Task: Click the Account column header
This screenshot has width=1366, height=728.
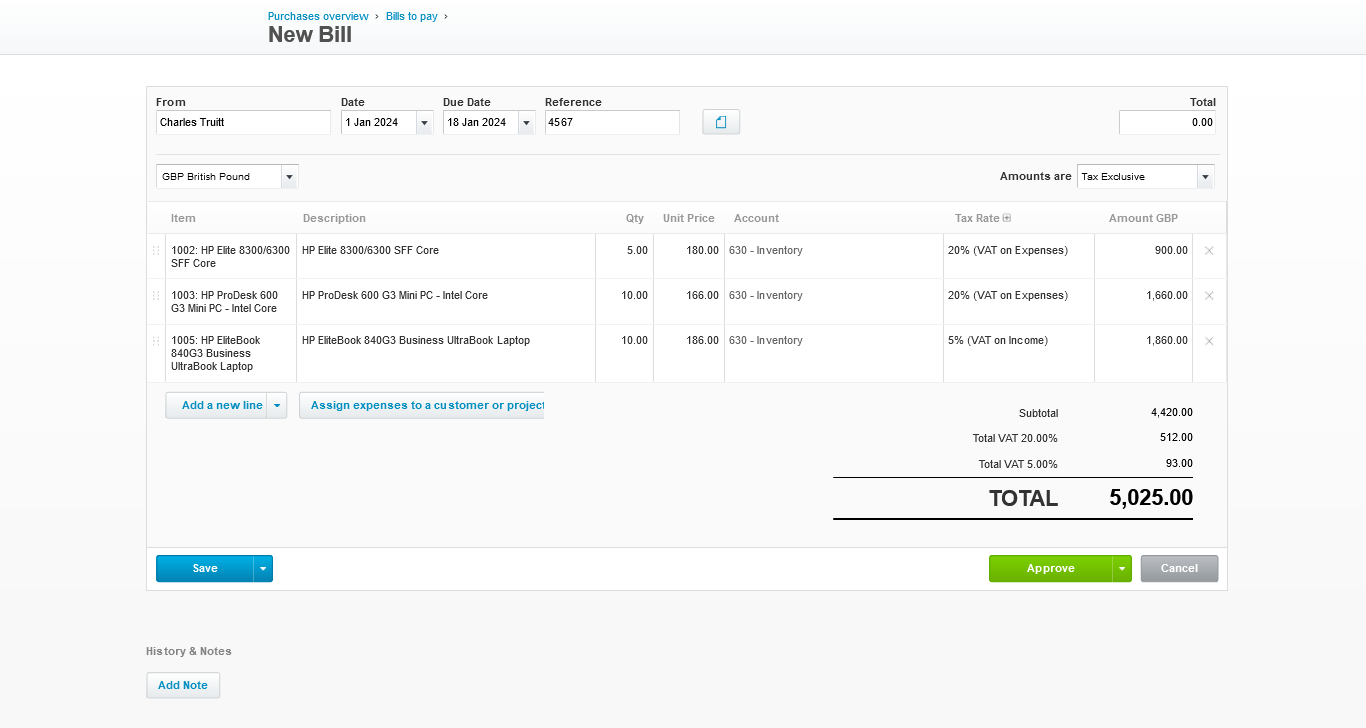Action: click(x=756, y=218)
